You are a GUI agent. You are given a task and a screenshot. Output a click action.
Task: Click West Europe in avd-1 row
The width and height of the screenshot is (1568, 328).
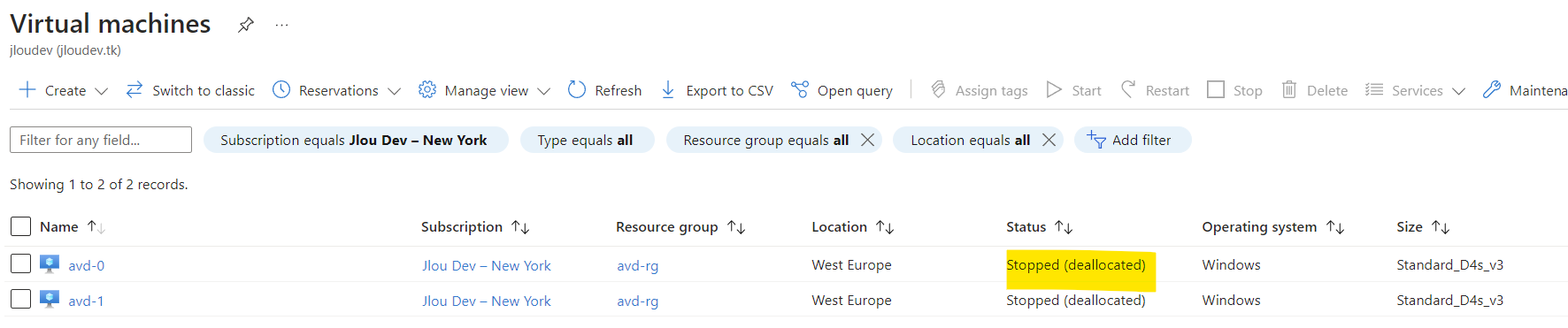pos(851,300)
